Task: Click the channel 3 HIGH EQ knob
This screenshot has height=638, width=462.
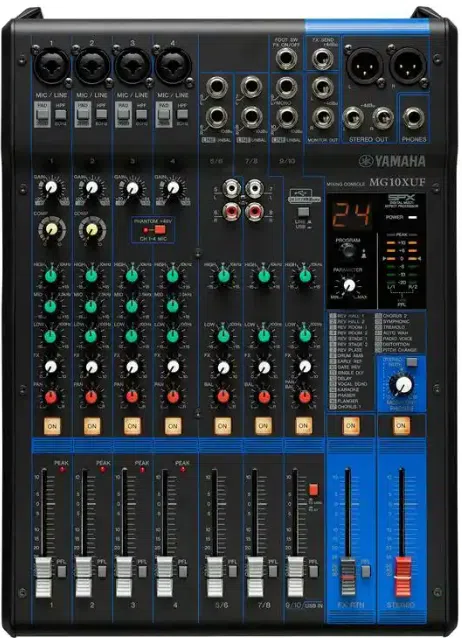Action: tap(132, 276)
